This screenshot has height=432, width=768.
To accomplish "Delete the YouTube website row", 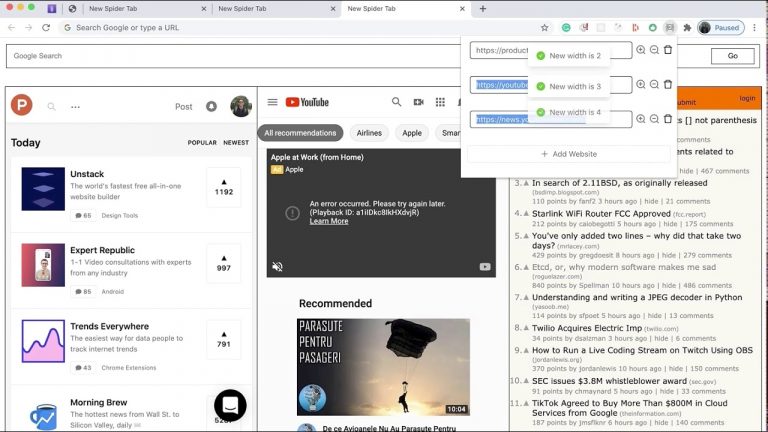I will pyautogui.click(x=668, y=84).
